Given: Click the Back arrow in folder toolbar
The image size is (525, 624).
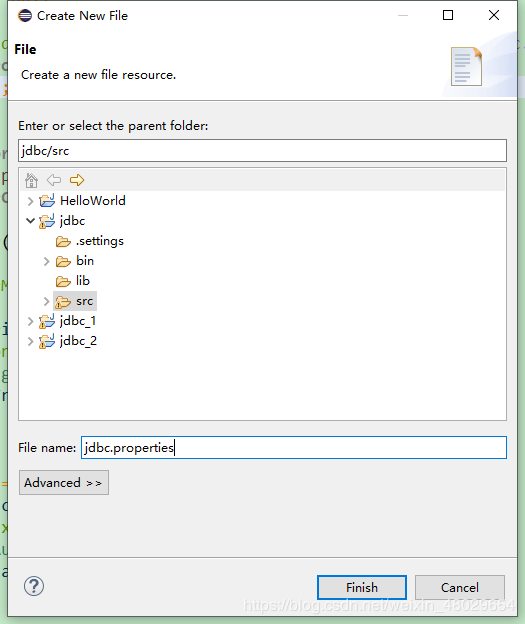Looking at the screenshot, I should coord(54,180).
